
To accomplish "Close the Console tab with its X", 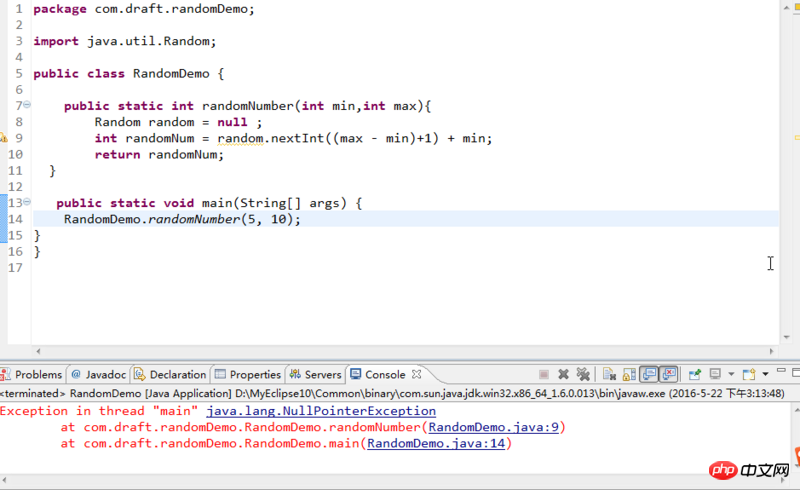I will [x=416, y=374].
